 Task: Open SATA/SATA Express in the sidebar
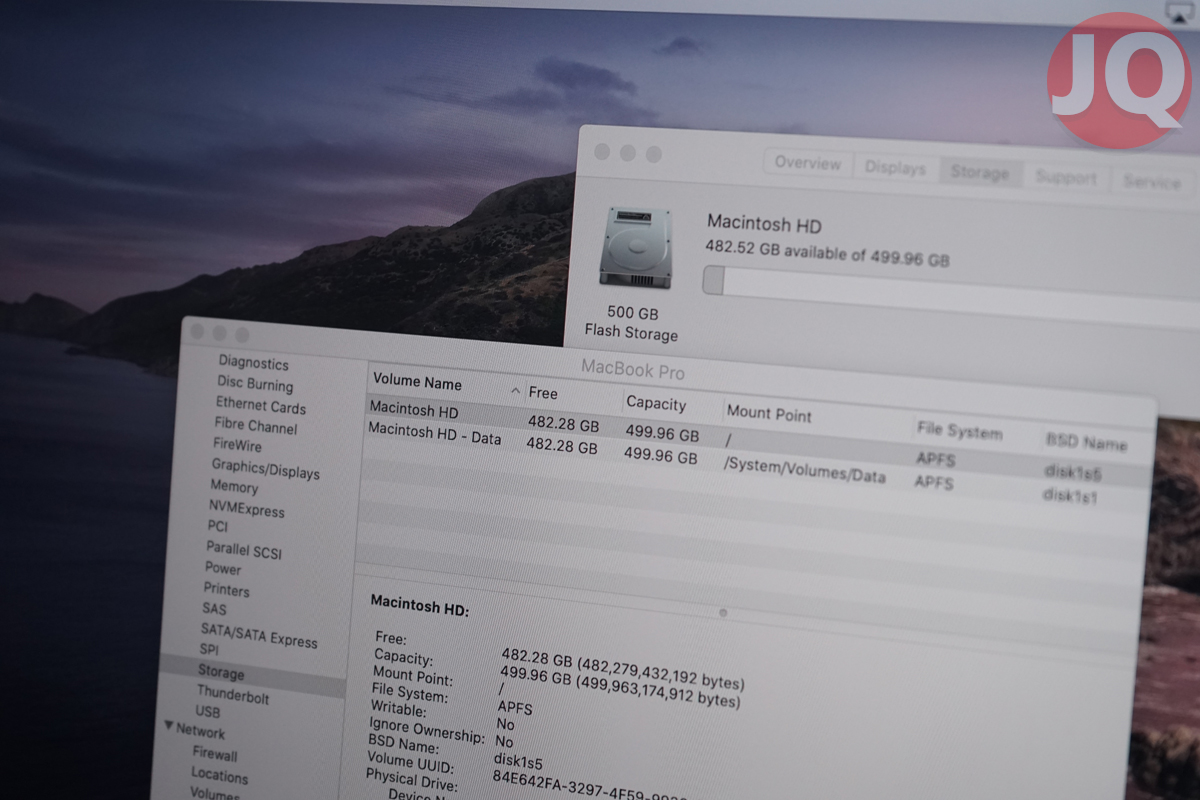coord(259,635)
